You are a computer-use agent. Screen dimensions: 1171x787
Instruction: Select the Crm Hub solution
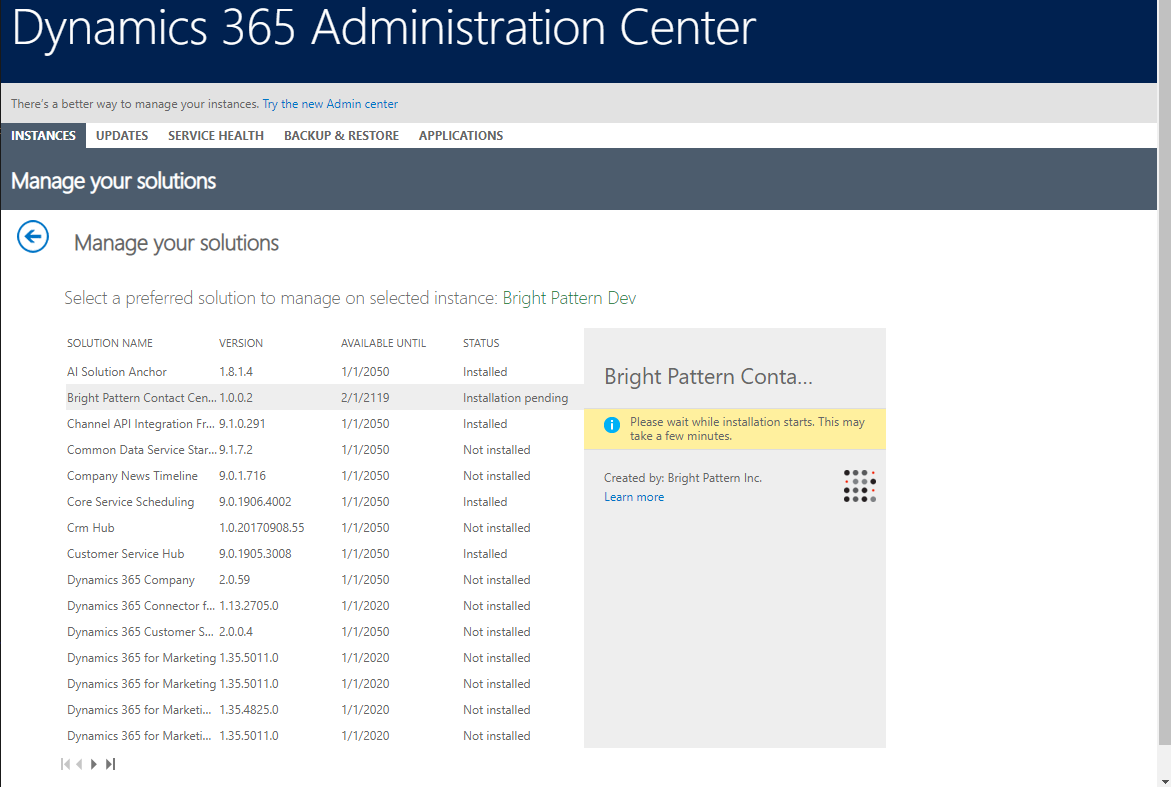tap(324, 527)
